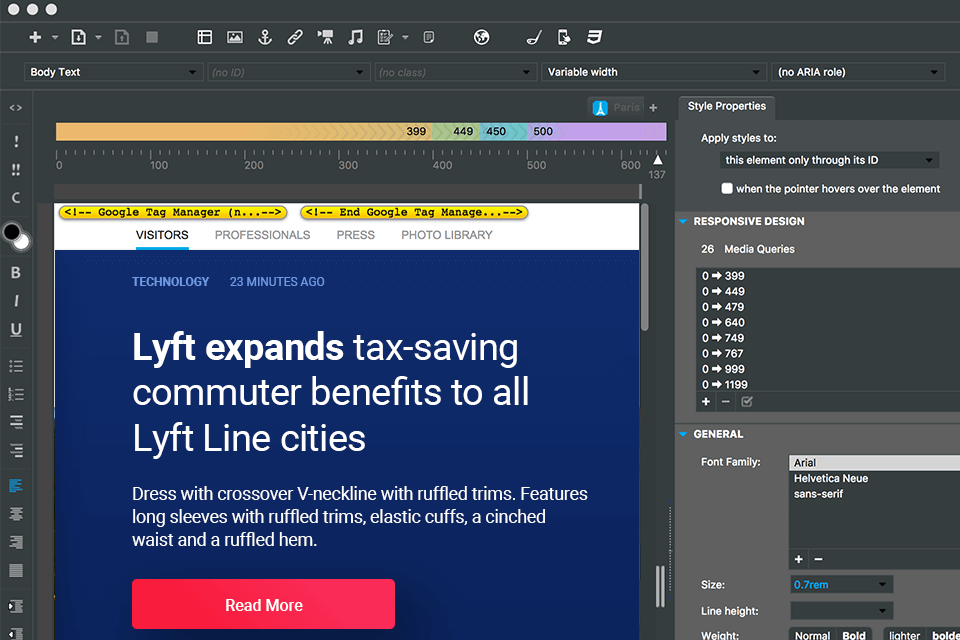Click the 500 purple breakpoint segment
The width and height of the screenshot is (960, 640).
(597, 132)
